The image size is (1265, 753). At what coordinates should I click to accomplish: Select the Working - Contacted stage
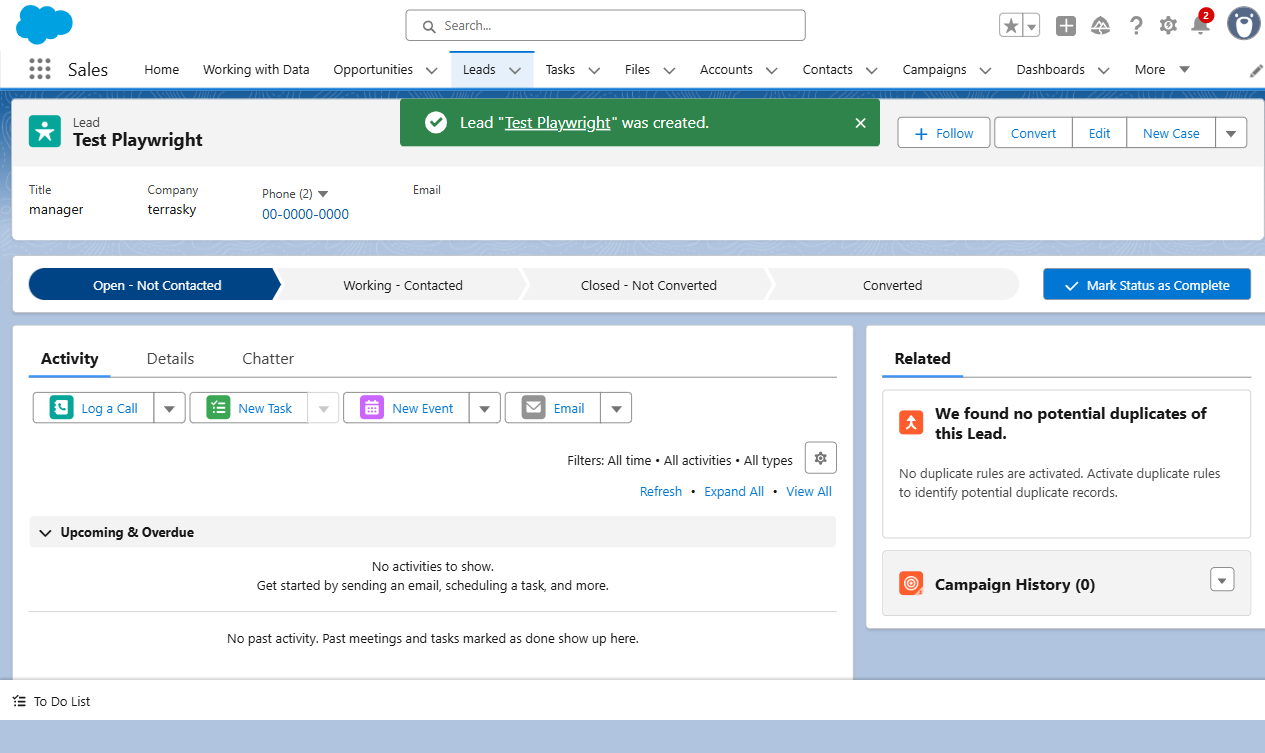(x=402, y=285)
